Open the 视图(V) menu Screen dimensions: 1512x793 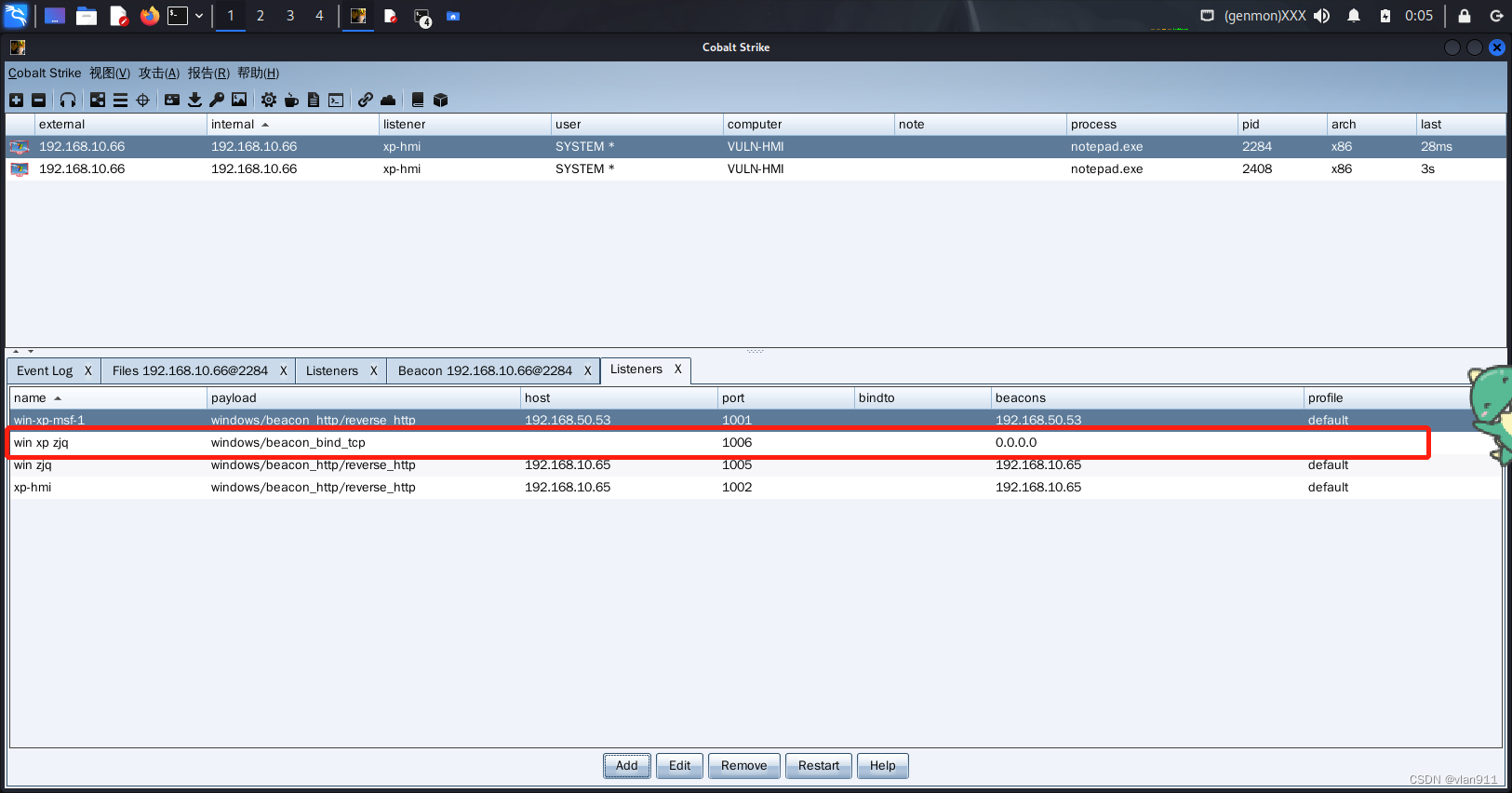[x=110, y=74]
